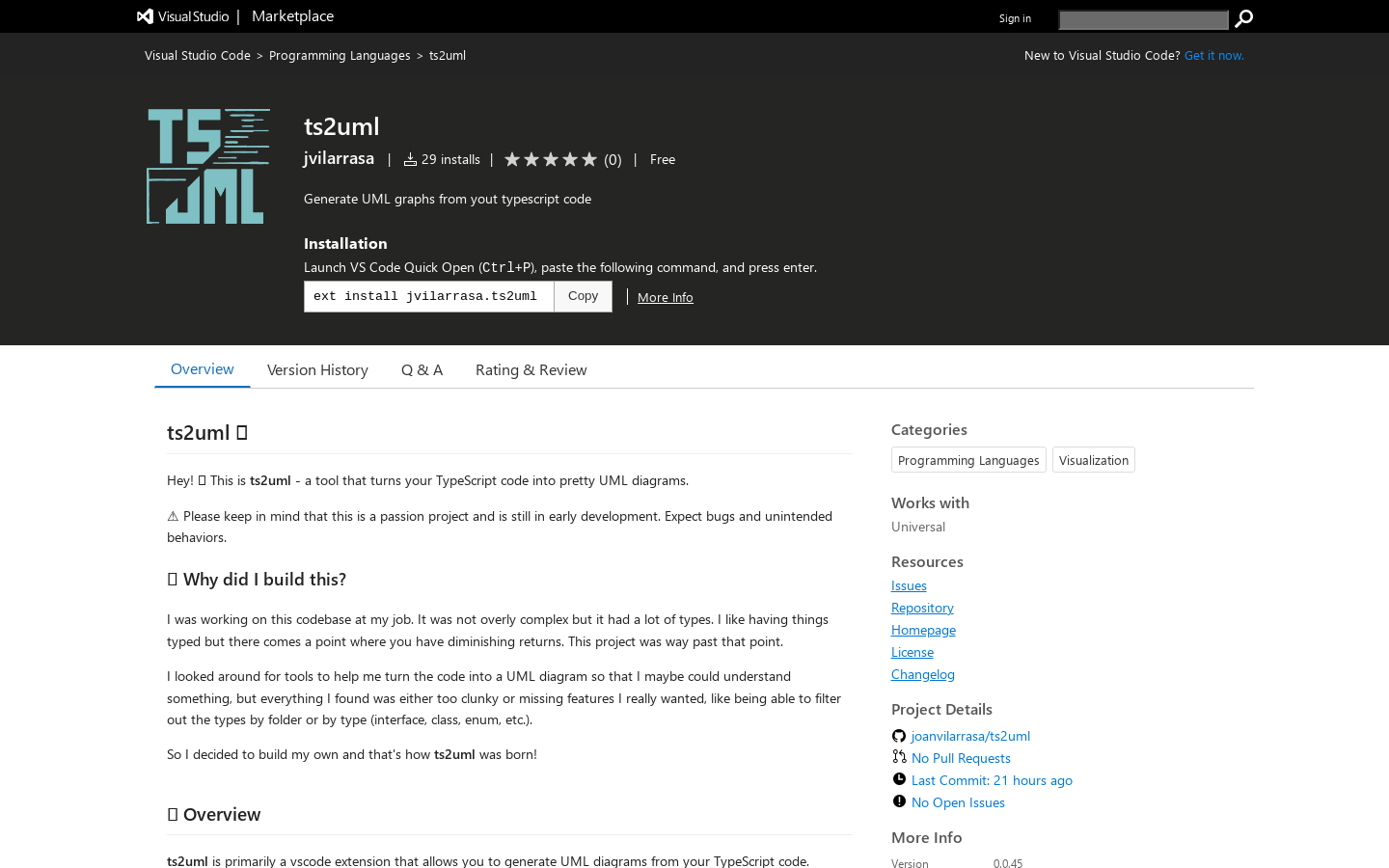Click the GitHub octocat icon
The width and height of the screenshot is (1389, 868).
[899, 736]
